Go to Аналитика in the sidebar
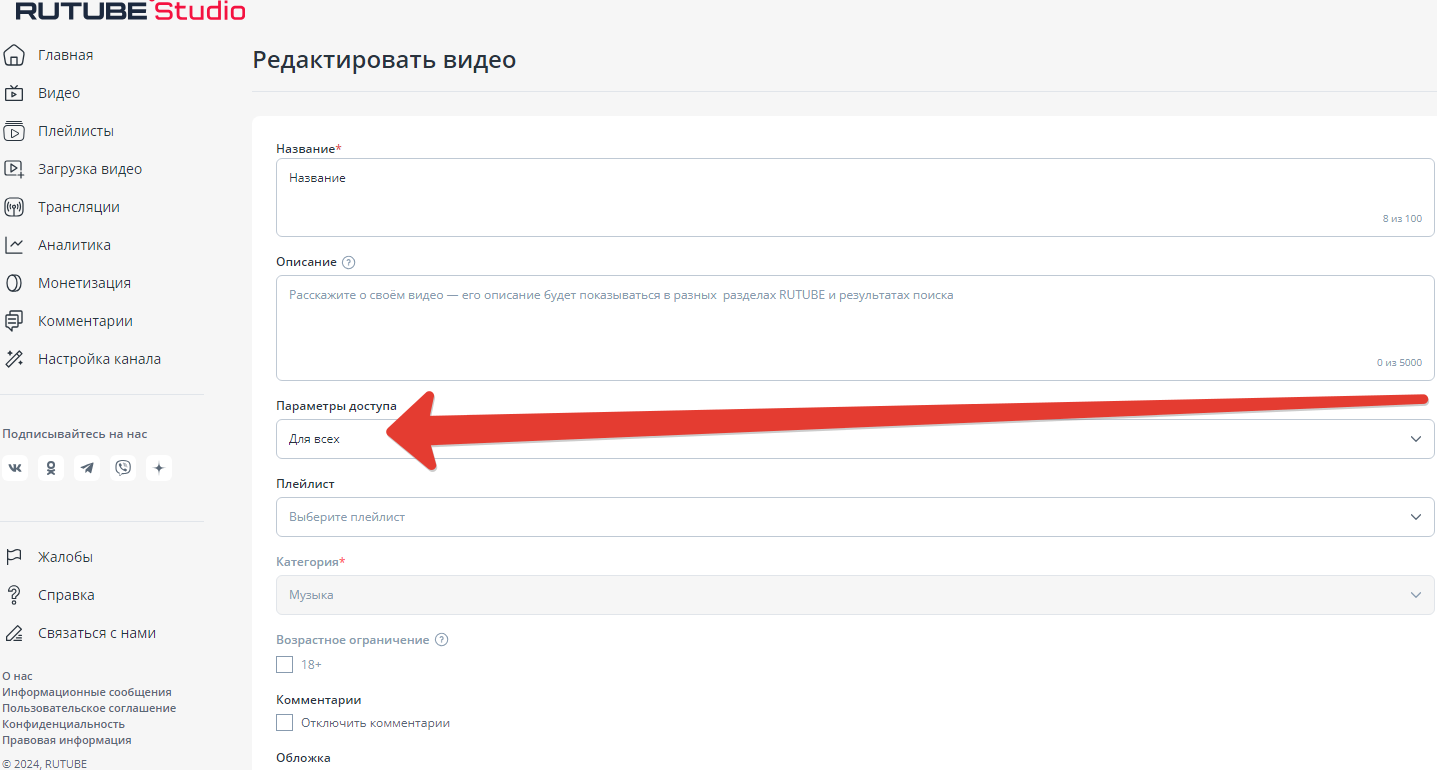The width and height of the screenshot is (1437, 770). click(74, 245)
